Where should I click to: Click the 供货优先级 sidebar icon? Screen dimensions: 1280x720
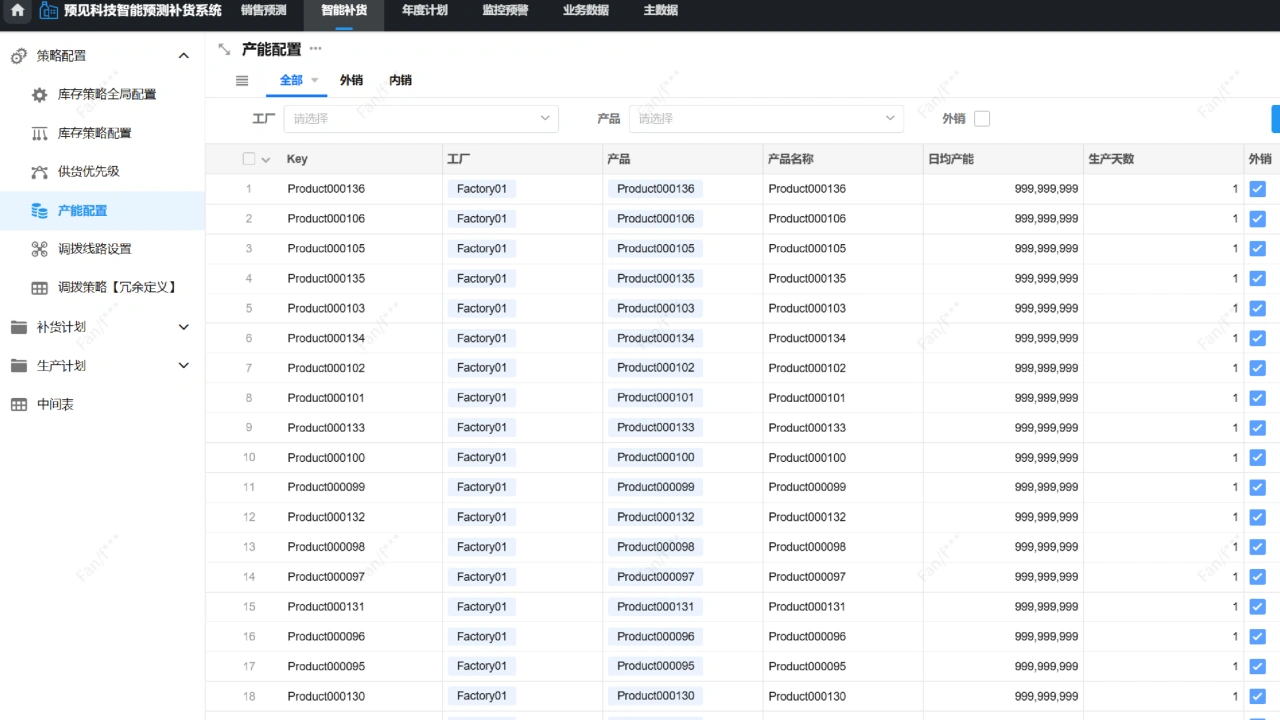tap(40, 172)
